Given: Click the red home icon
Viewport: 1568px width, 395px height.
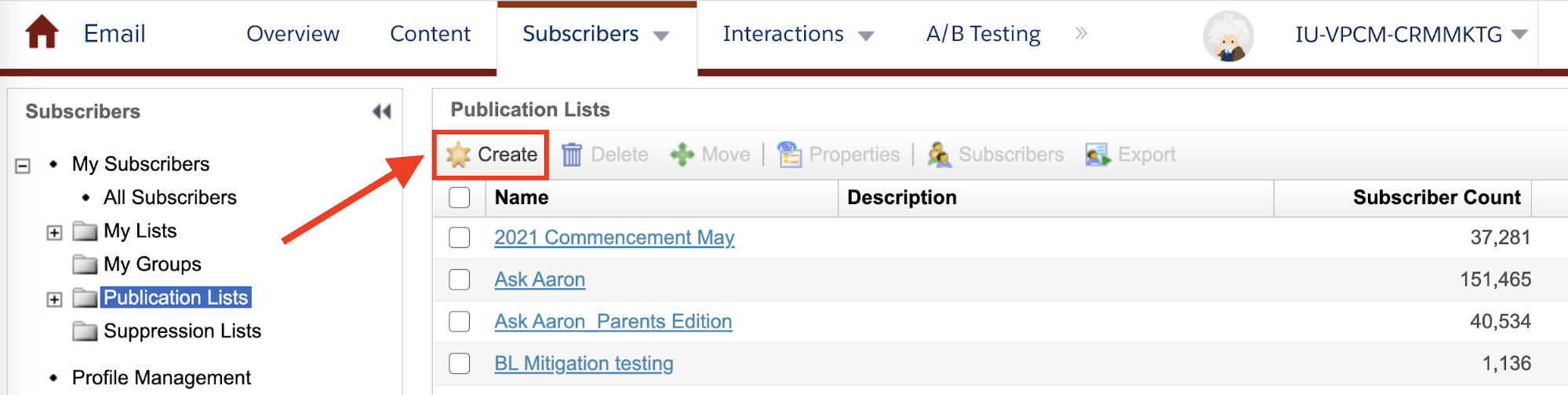Looking at the screenshot, I should click(x=42, y=33).
